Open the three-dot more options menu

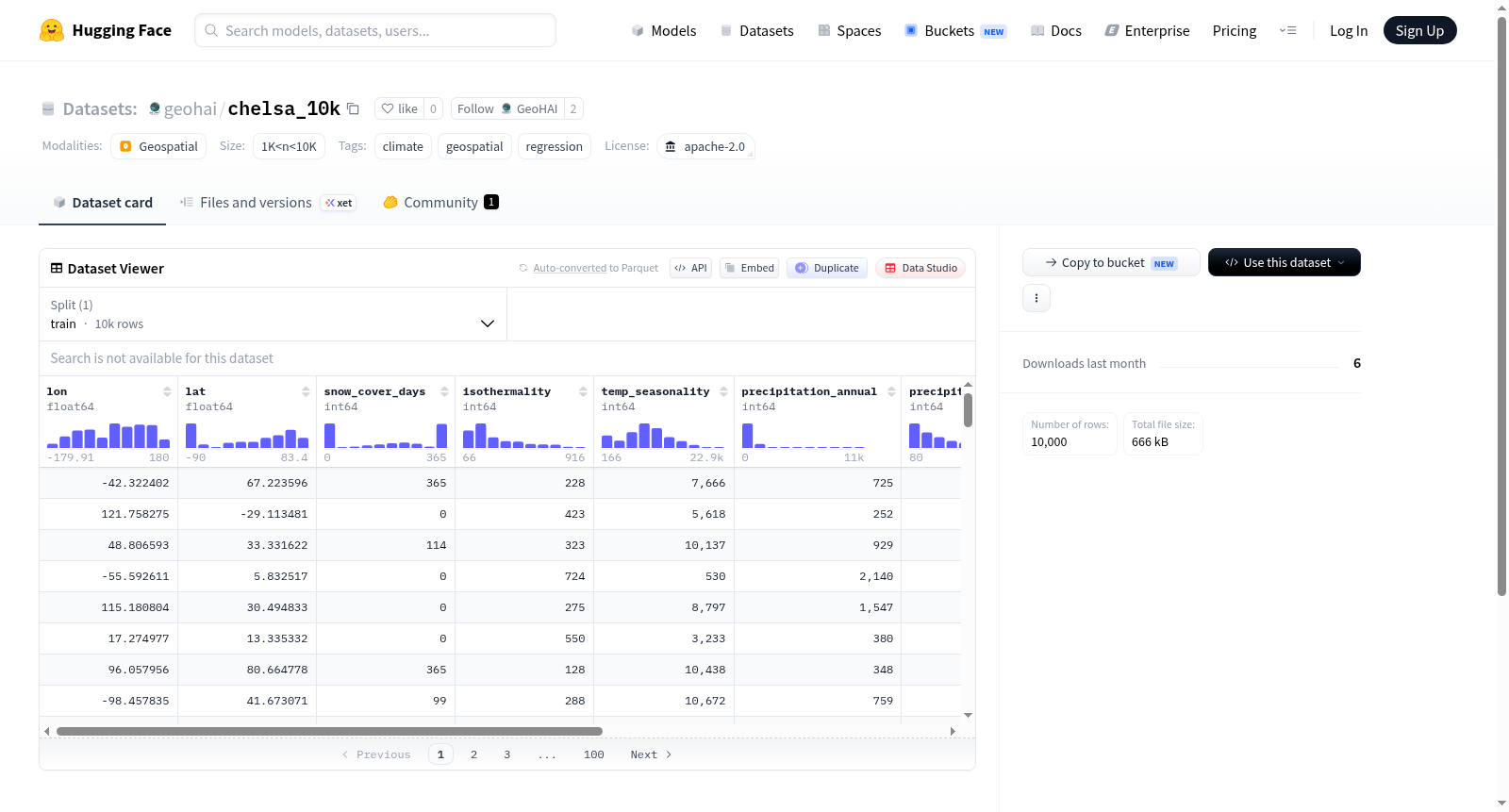click(x=1036, y=298)
